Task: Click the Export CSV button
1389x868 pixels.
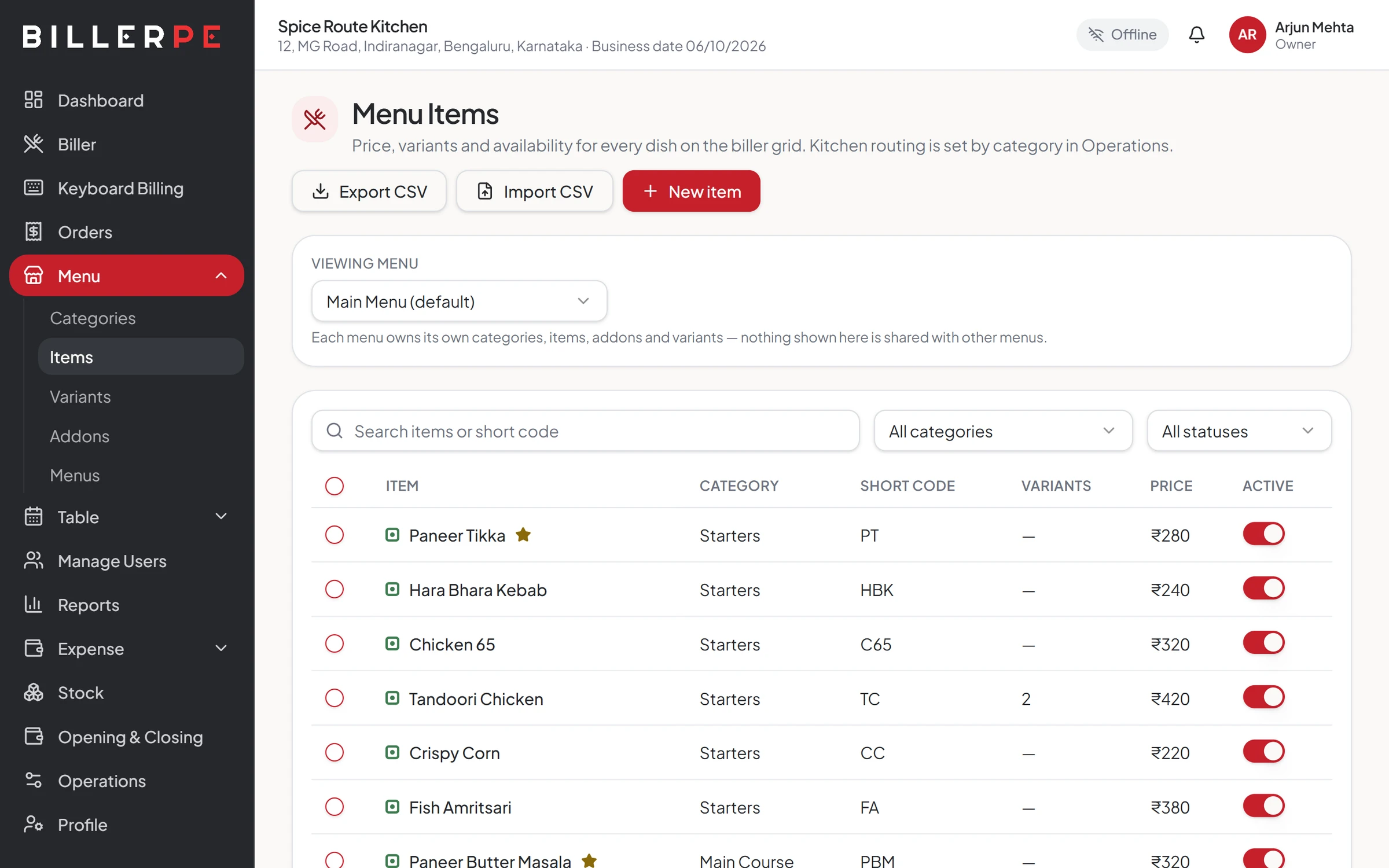Action: [x=369, y=191]
